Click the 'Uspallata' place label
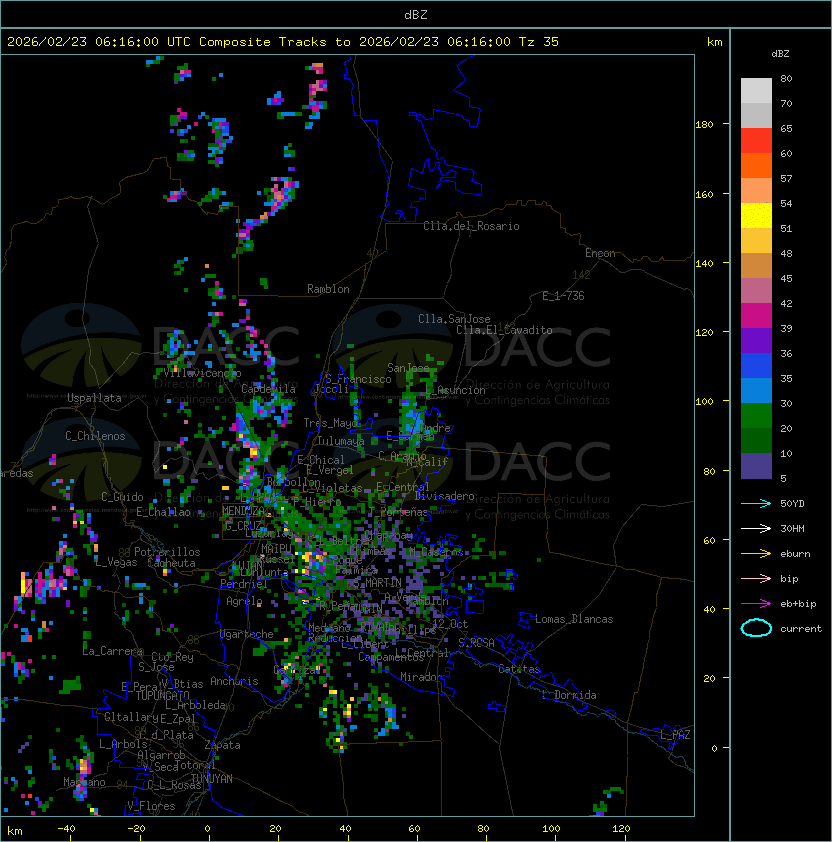Screen dimensions: 832x842 [94, 398]
